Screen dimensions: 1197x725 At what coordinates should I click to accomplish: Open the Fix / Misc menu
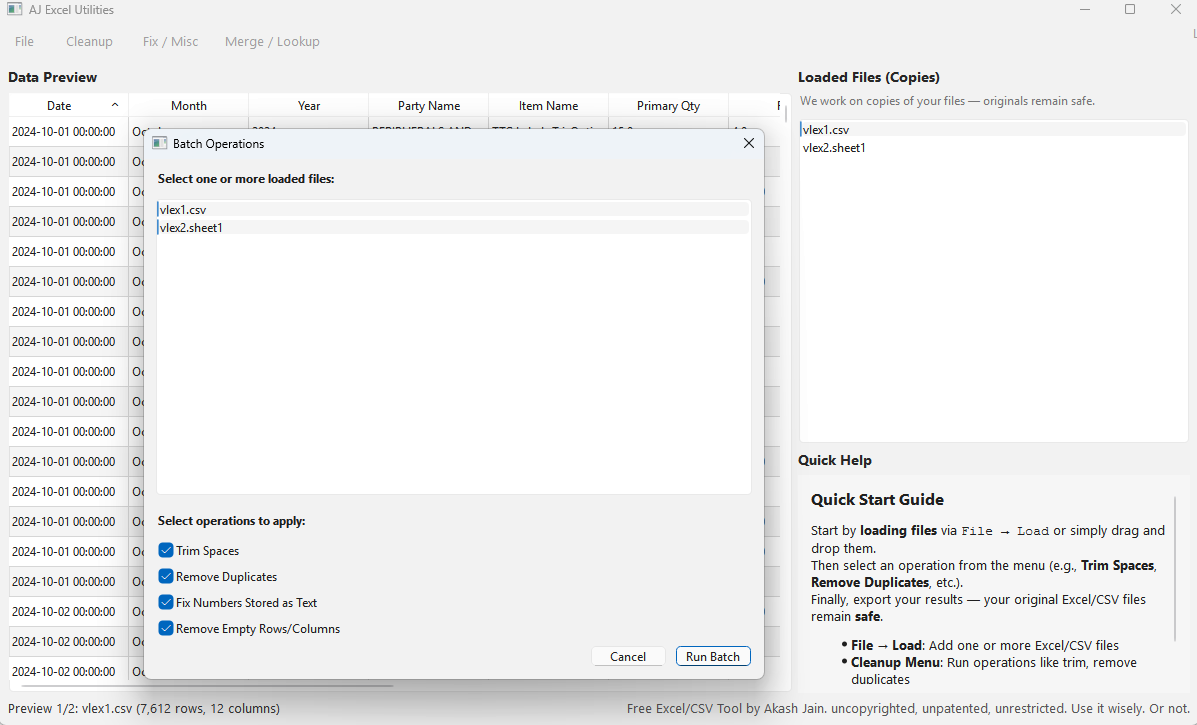tap(170, 42)
